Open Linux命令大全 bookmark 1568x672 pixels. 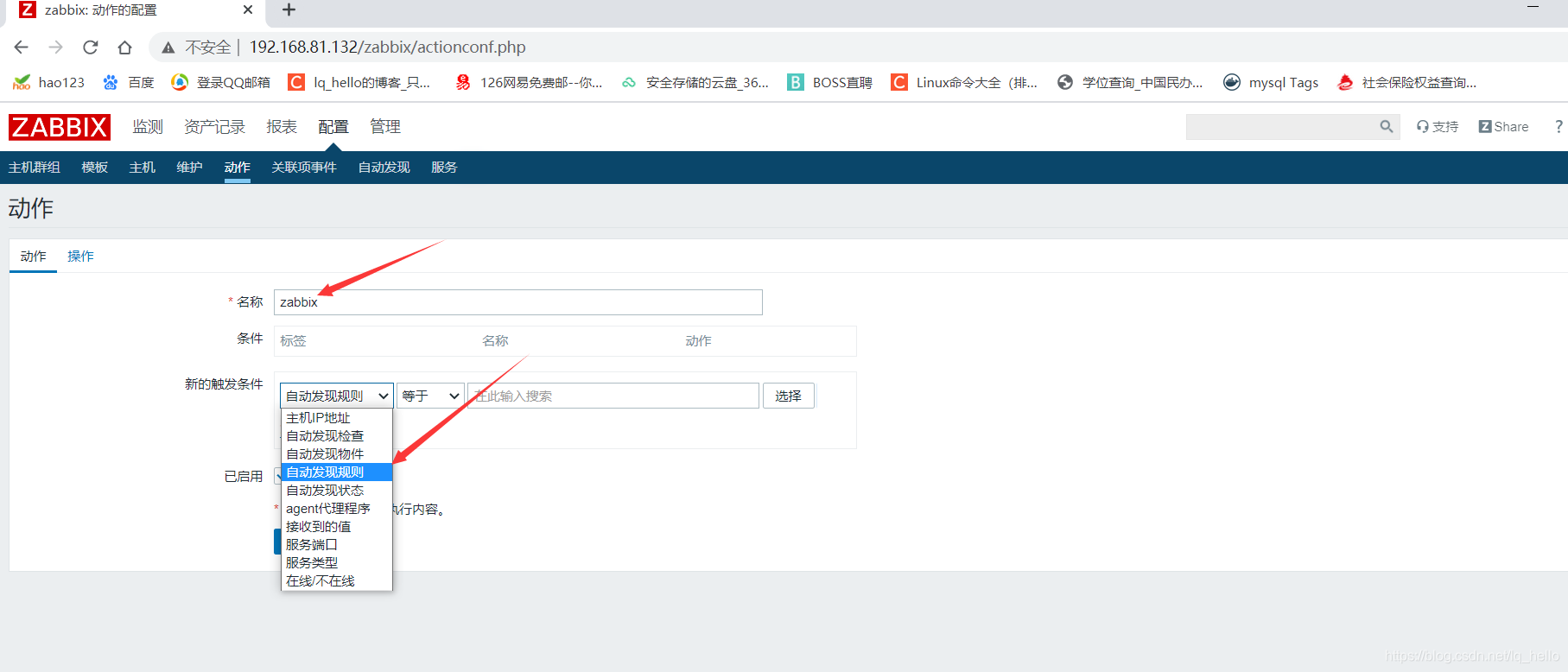pyautogui.click(x=964, y=82)
